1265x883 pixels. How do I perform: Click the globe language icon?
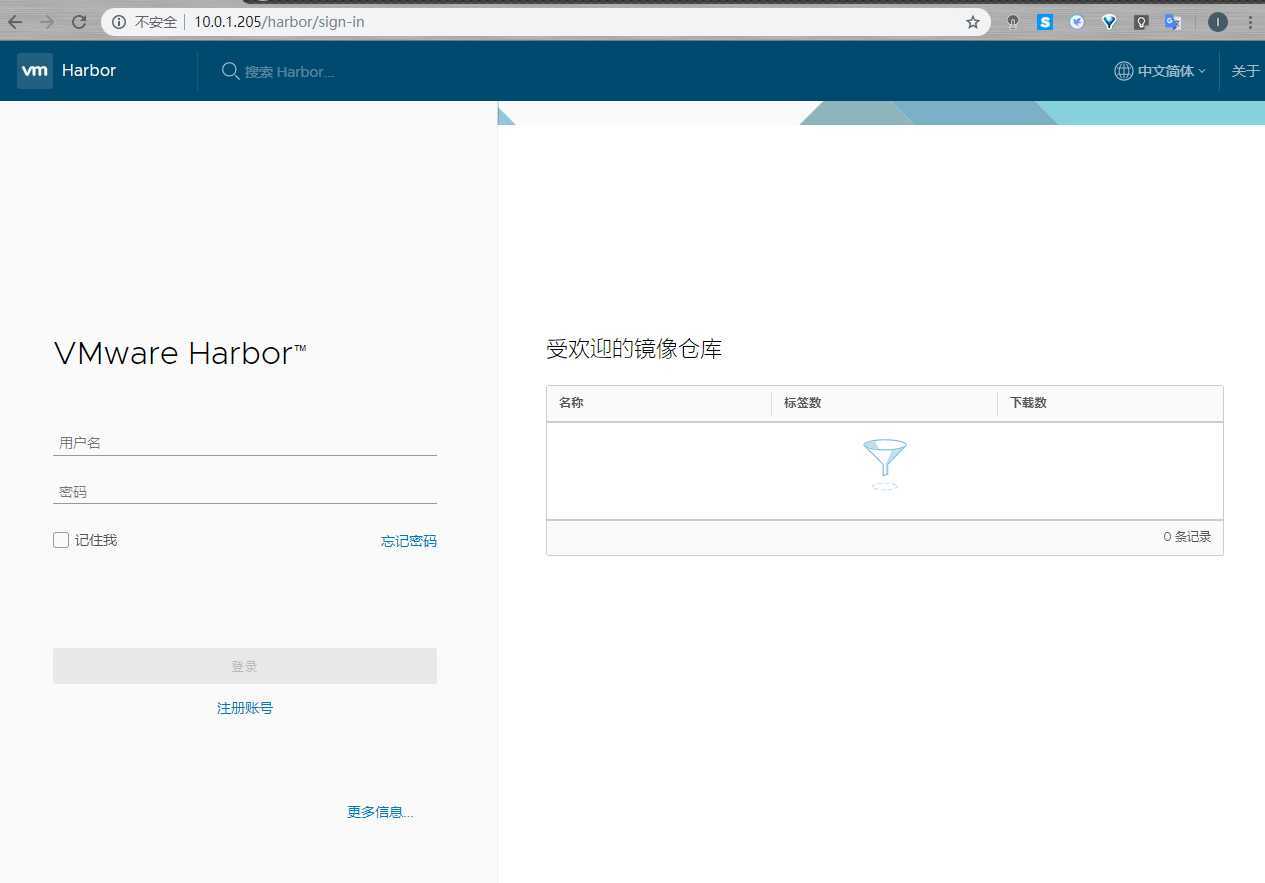1124,71
